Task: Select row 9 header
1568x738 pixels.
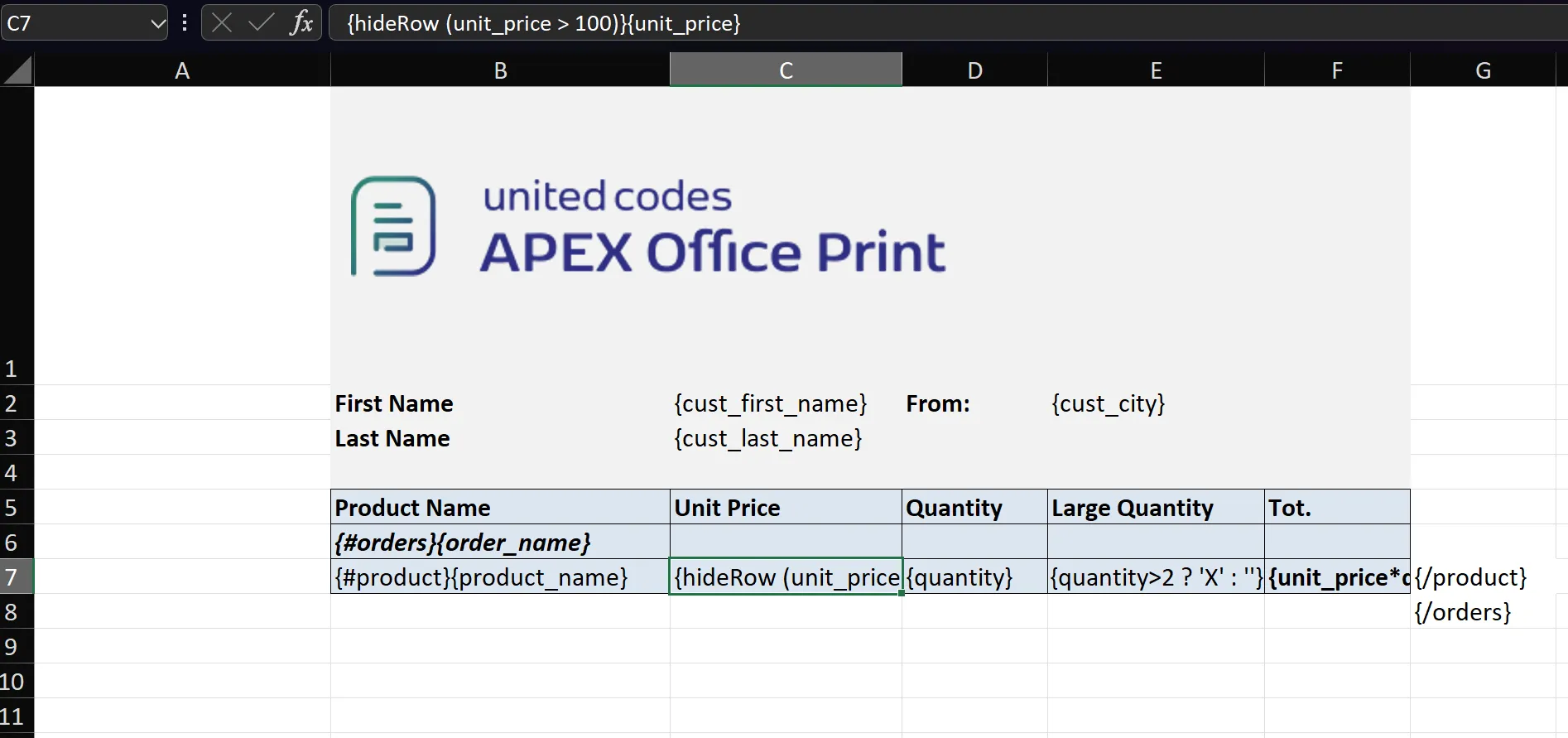Action: click(17, 646)
